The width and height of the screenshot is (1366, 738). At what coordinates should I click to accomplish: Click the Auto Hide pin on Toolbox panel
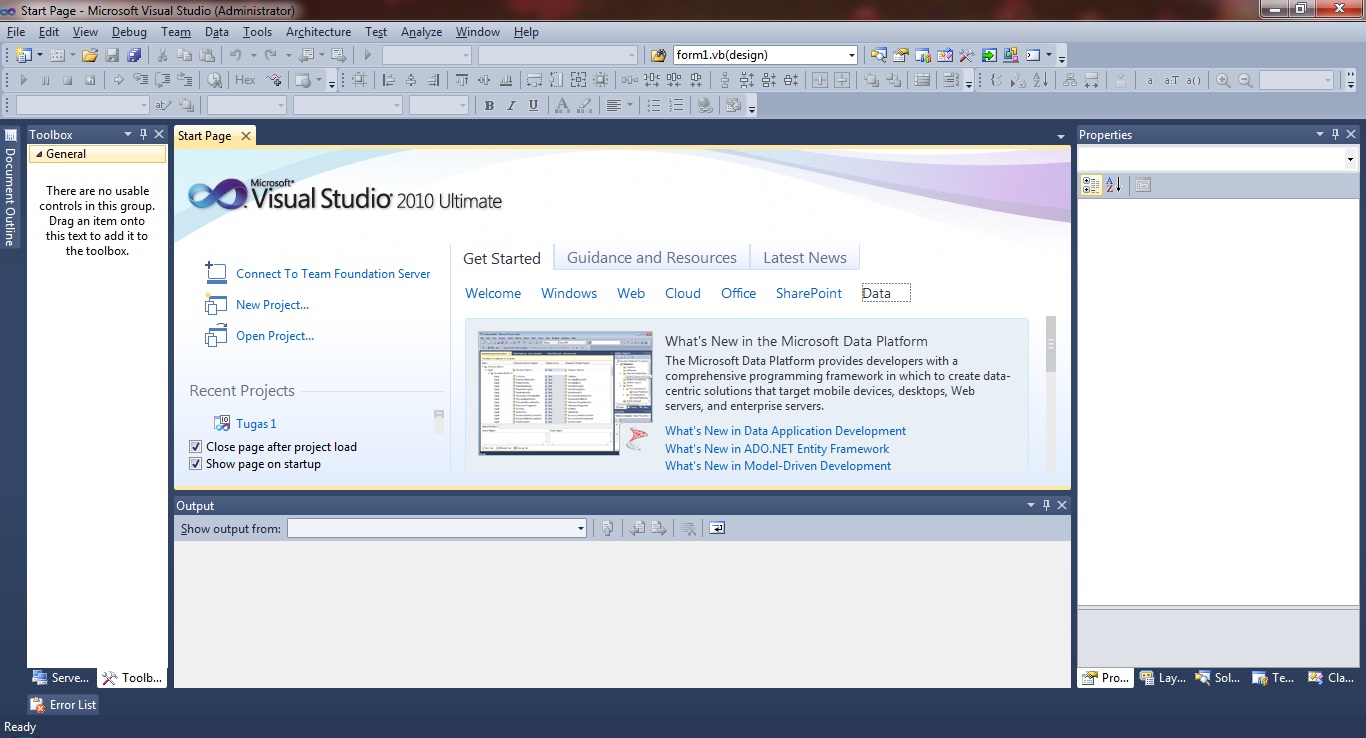[x=143, y=134]
